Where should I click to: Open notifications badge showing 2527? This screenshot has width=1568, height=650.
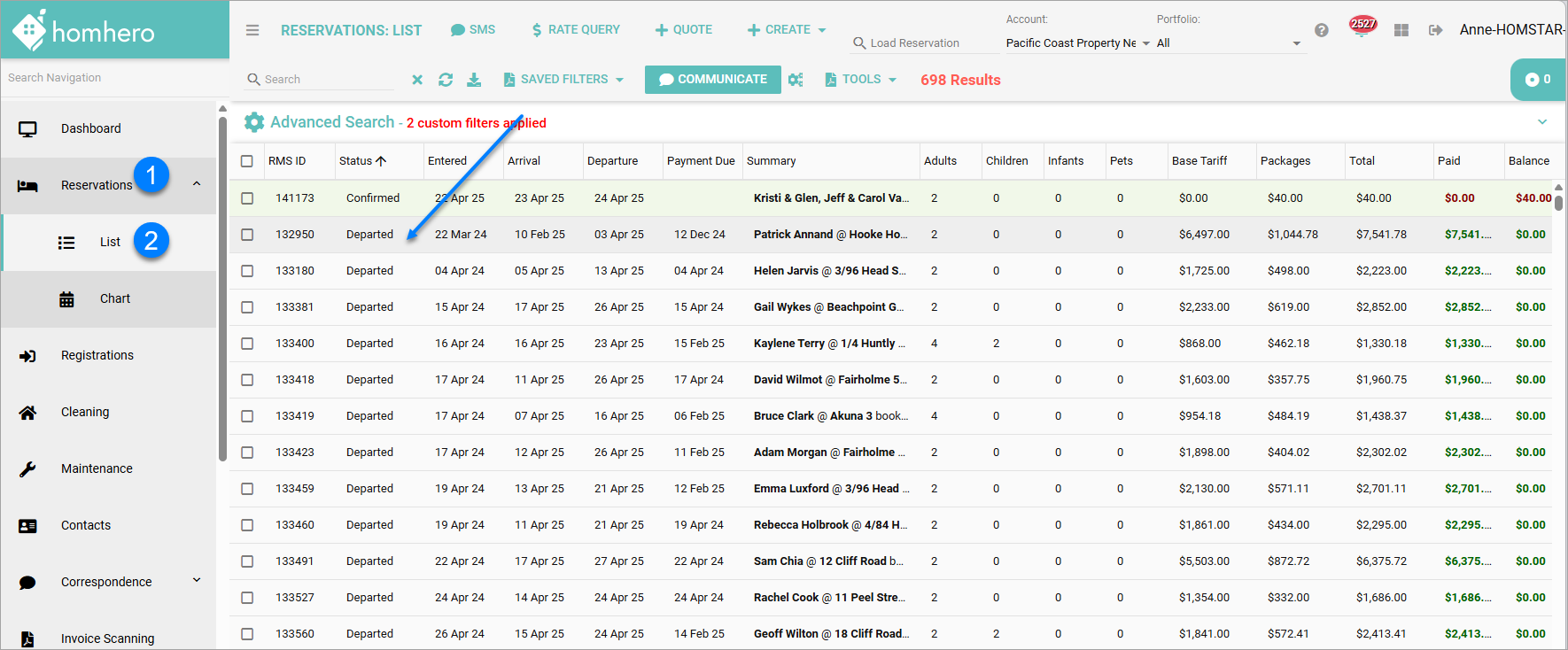coord(1362,27)
